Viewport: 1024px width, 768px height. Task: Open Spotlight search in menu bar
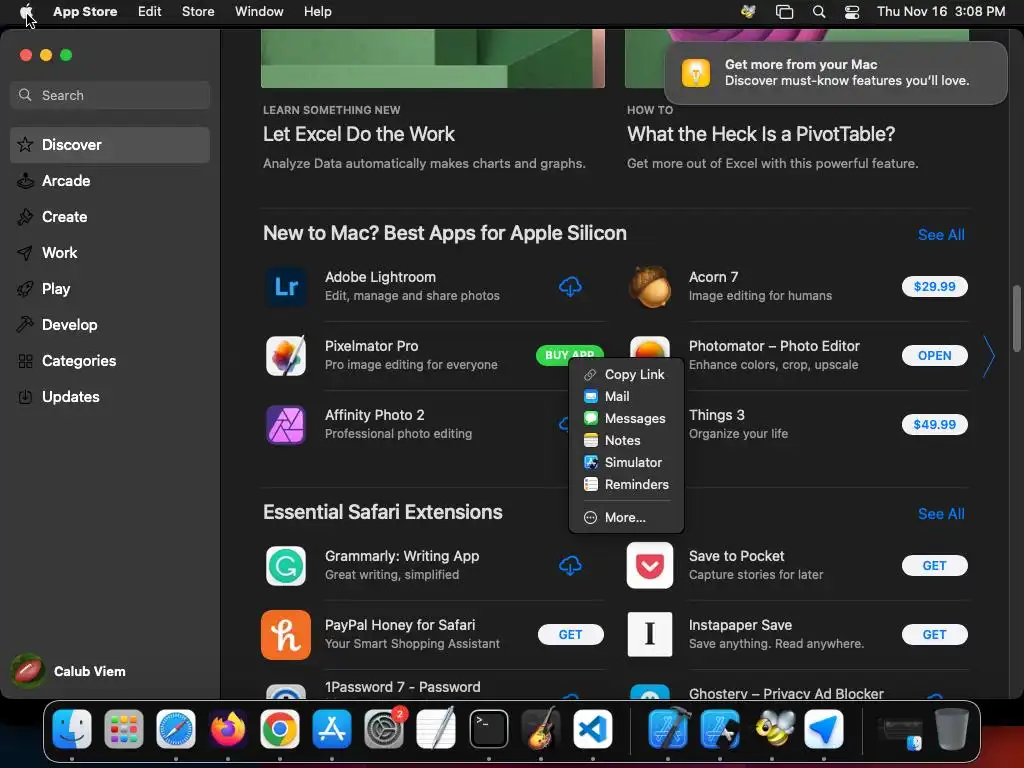[819, 12]
